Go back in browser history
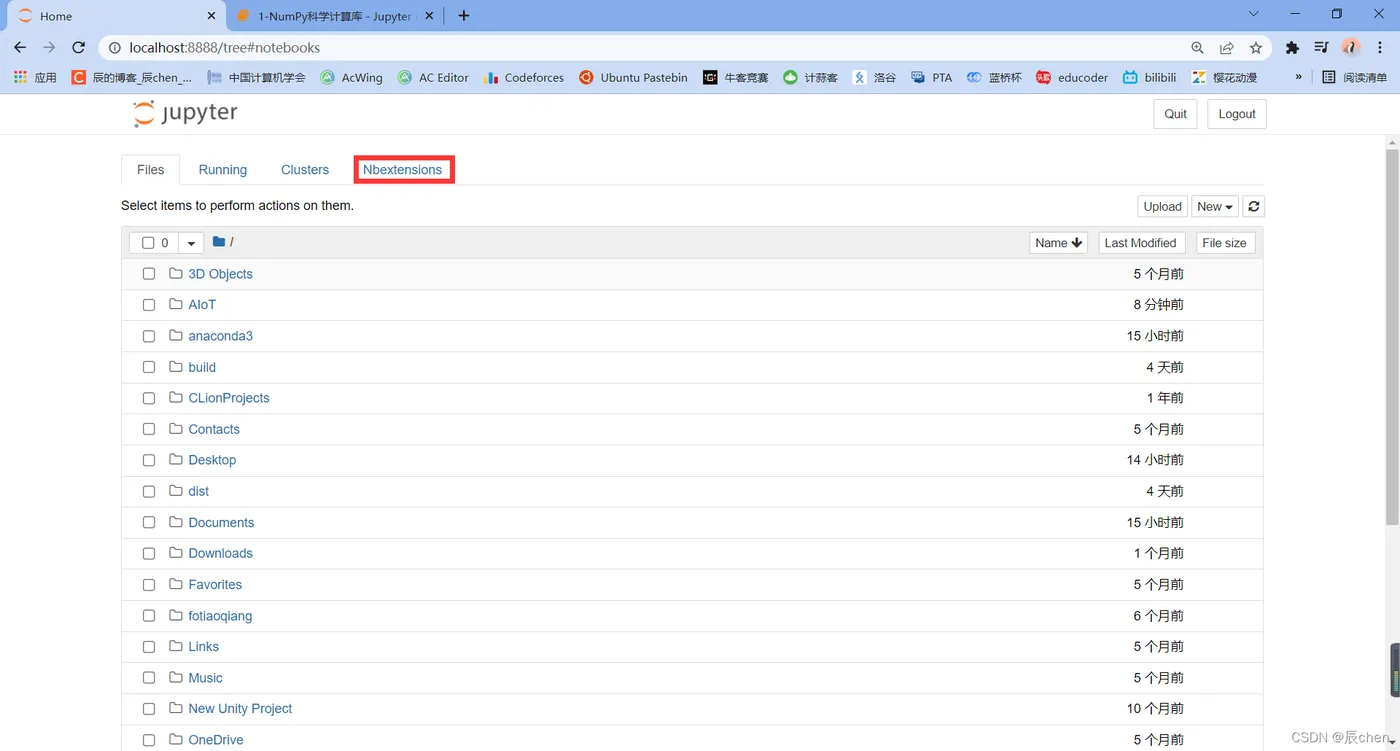The image size is (1400, 751). pos(20,47)
